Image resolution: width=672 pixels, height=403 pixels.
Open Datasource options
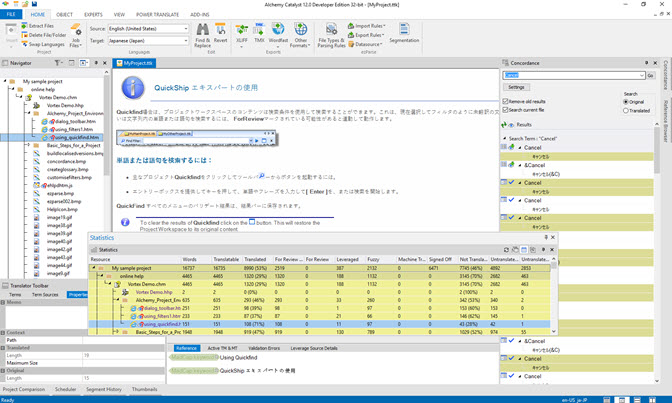pos(365,44)
